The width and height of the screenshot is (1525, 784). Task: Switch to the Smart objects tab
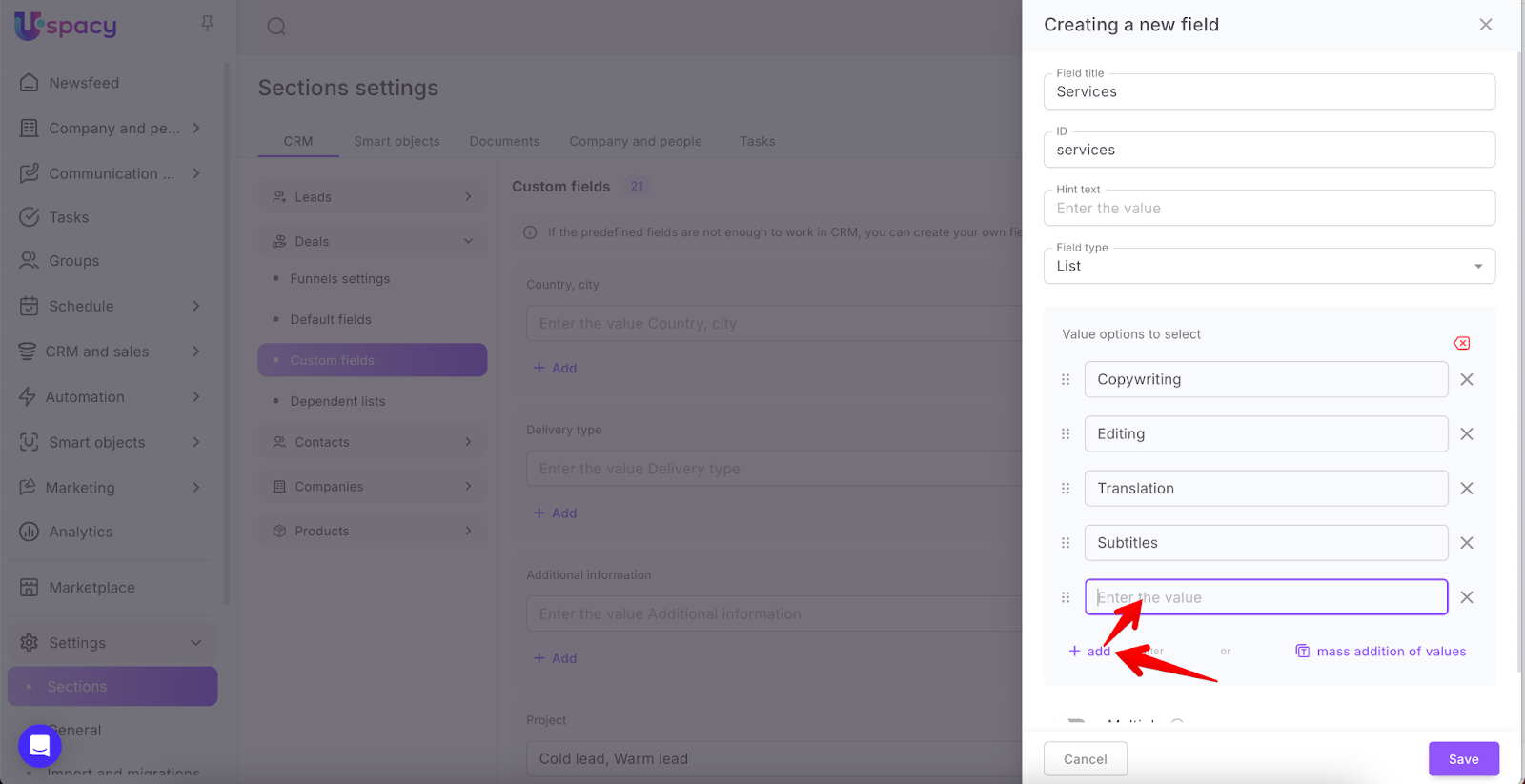(396, 141)
